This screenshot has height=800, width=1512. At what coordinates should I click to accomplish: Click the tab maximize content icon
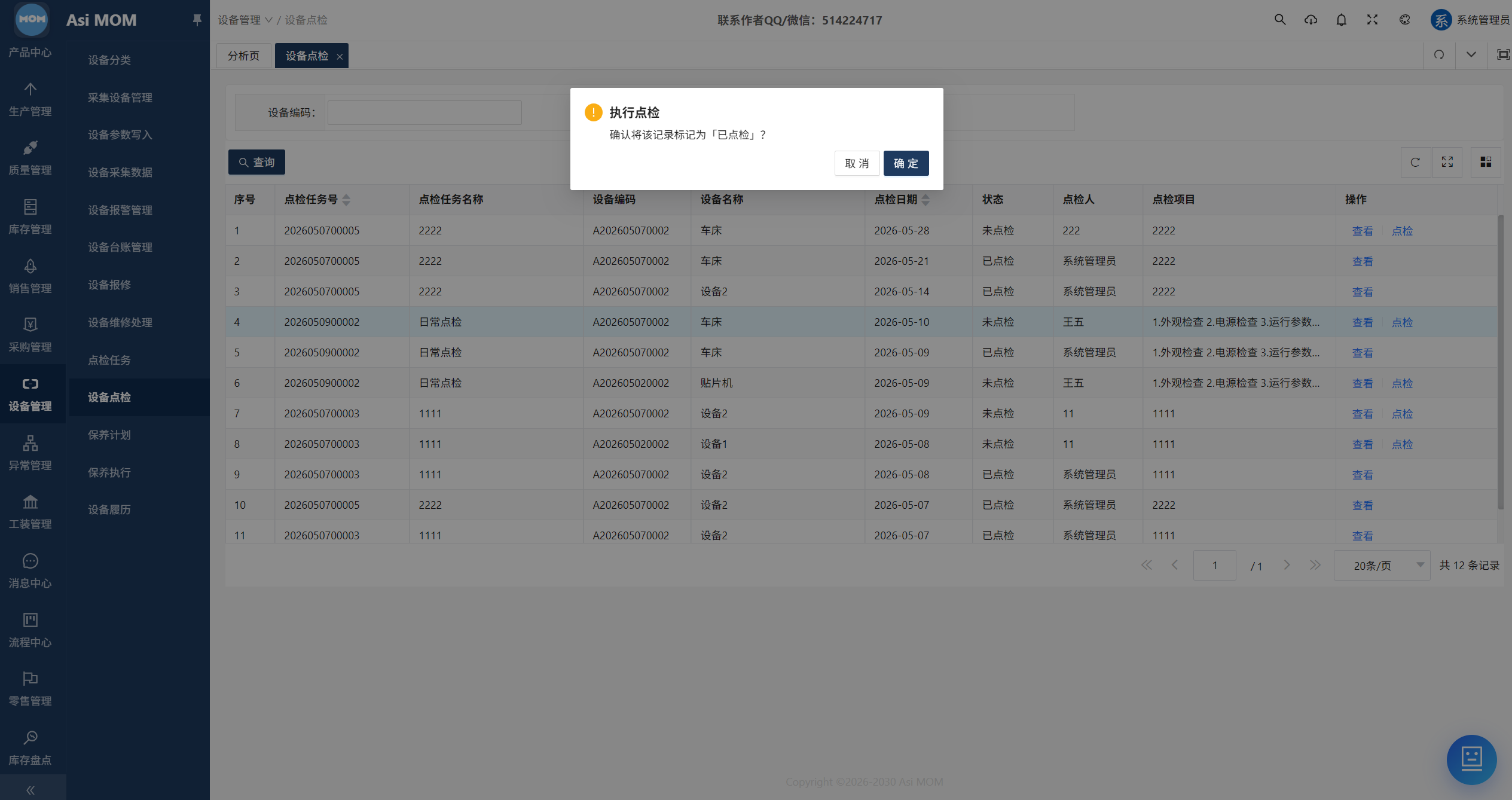pyautogui.click(x=1502, y=55)
